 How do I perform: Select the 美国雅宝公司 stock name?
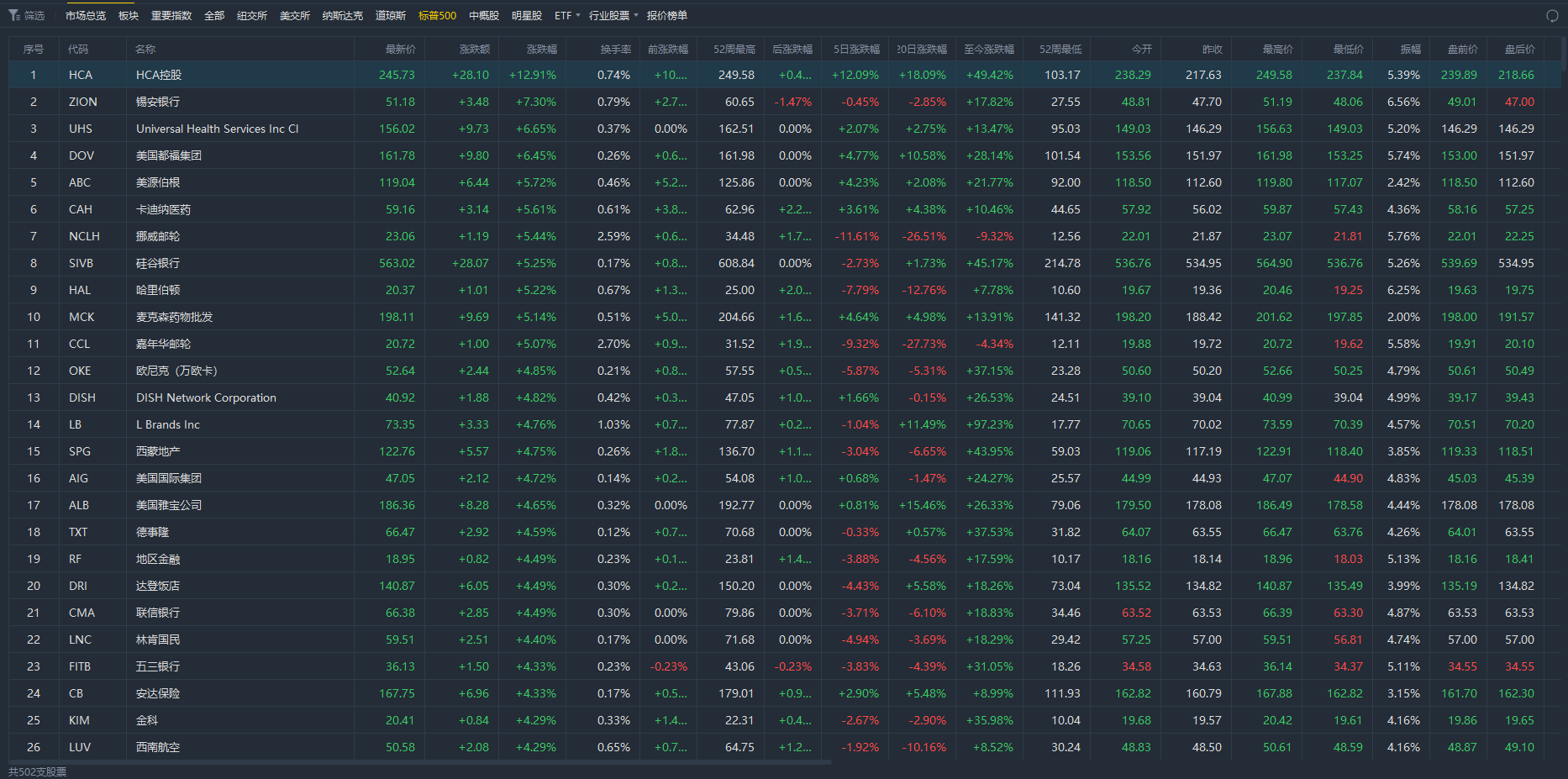(169, 505)
